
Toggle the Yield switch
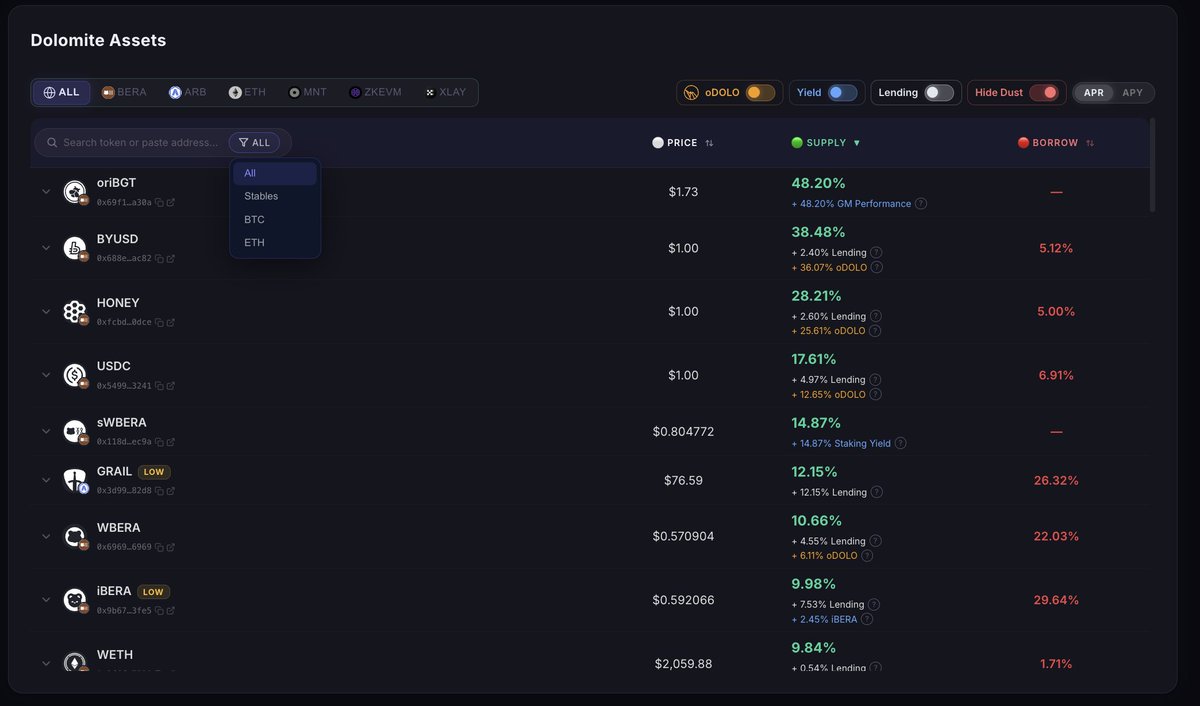click(x=842, y=93)
